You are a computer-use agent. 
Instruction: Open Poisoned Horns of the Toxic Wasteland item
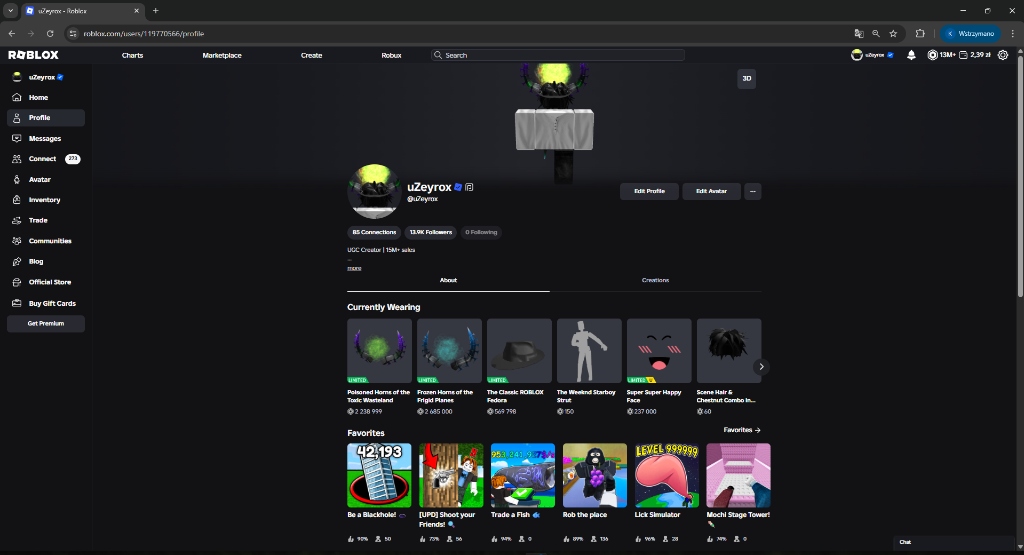click(379, 367)
